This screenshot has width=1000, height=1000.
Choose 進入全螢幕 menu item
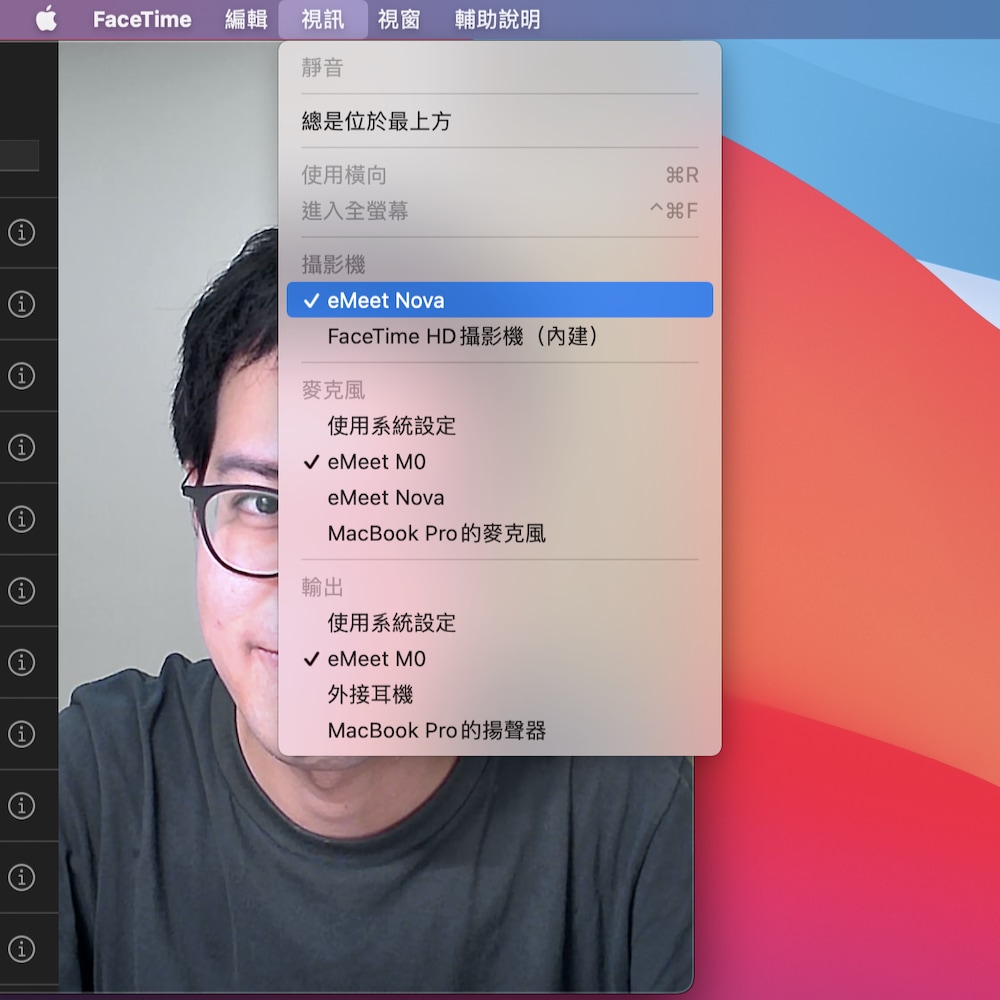[499, 210]
